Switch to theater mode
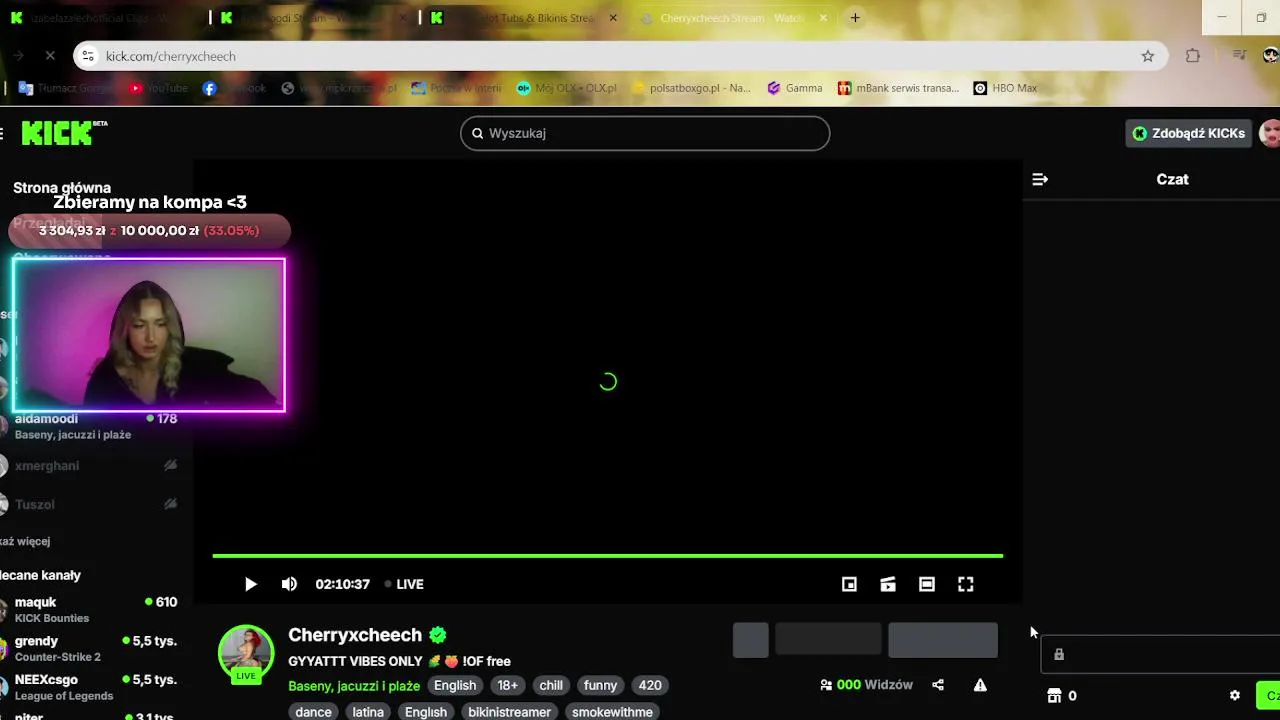The height and width of the screenshot is (720, 1280). click(x=927, y=584)
